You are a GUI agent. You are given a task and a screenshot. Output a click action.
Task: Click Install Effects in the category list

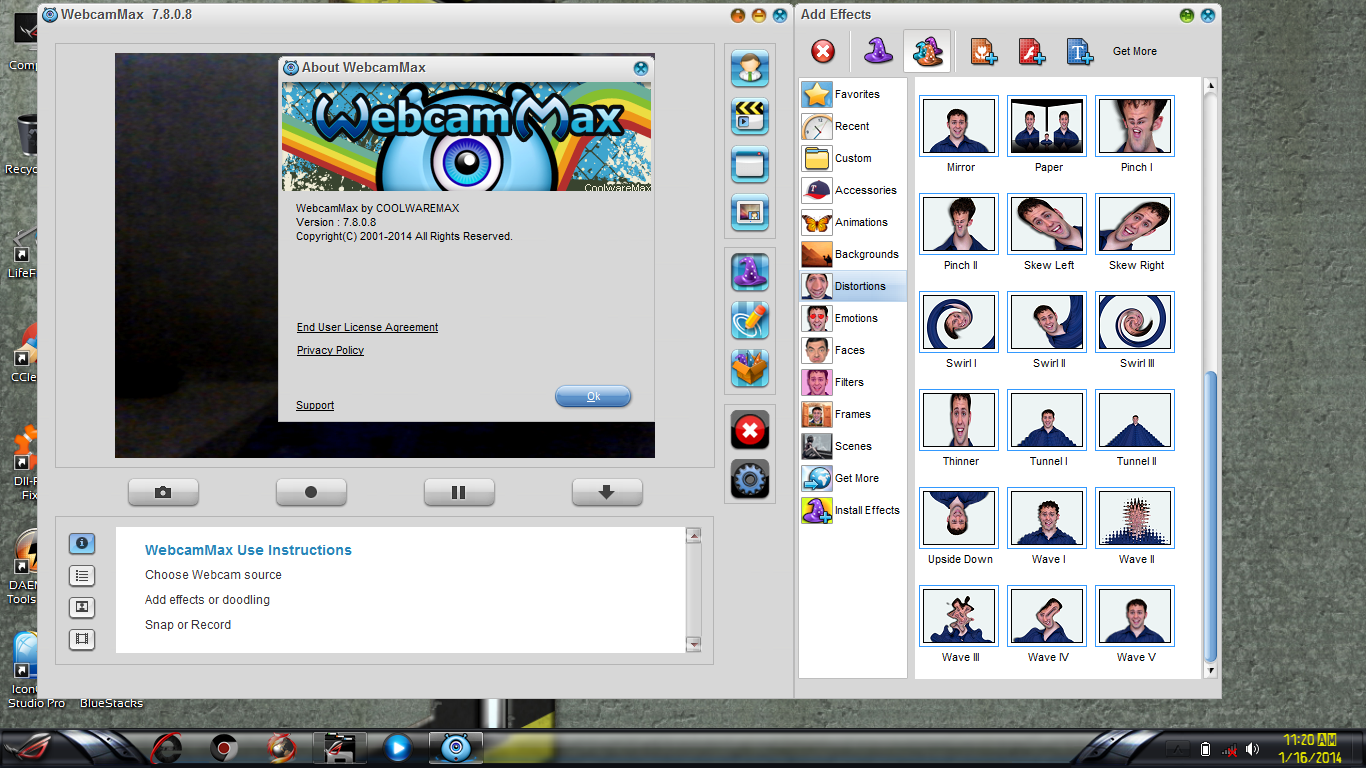coord(853,510)
